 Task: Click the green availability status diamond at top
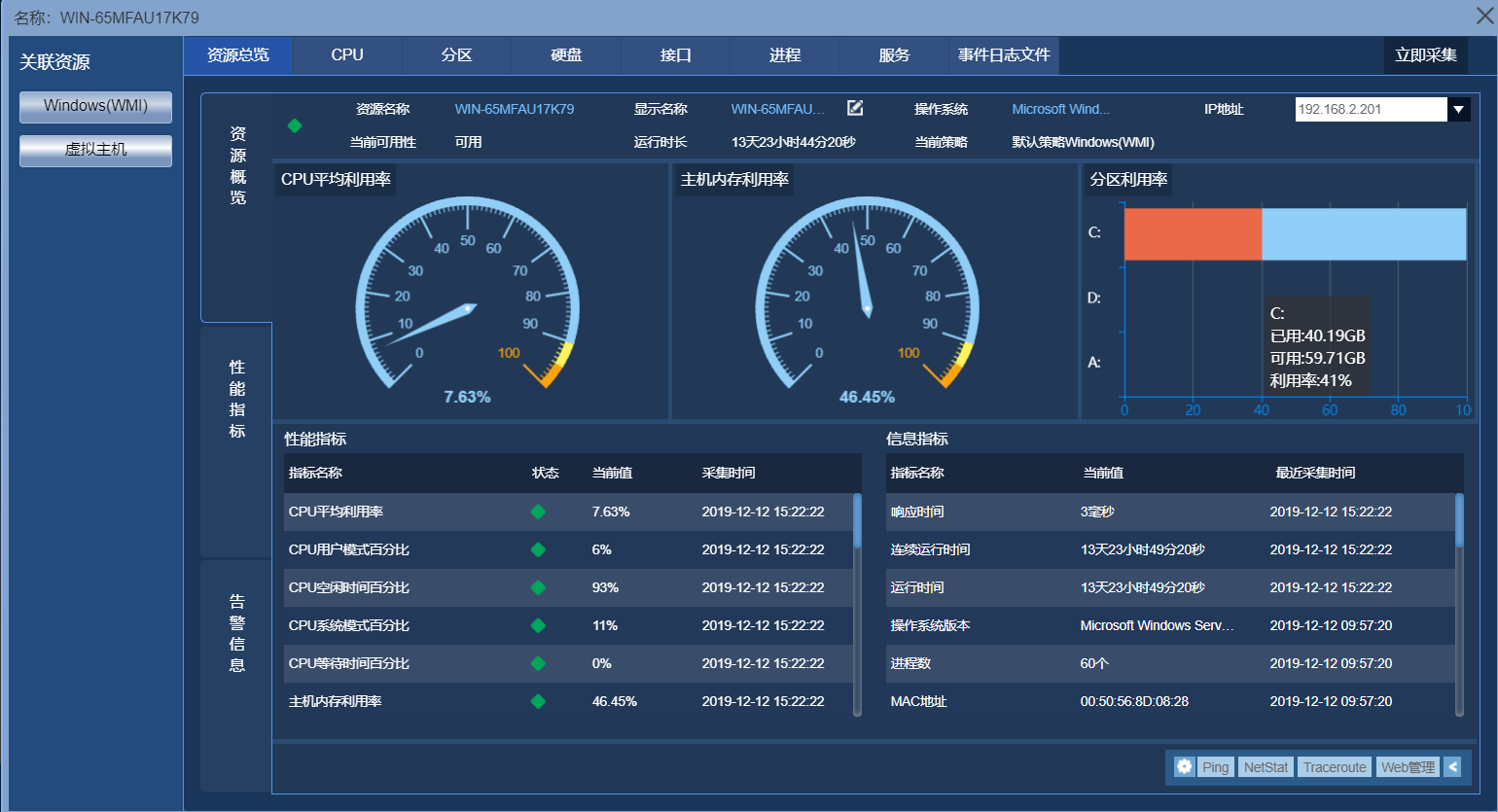[x=295, y=125]
